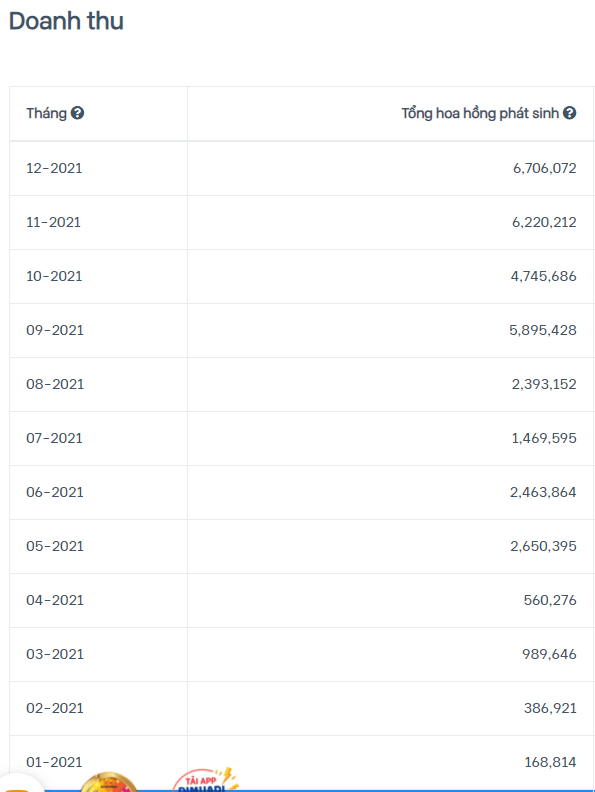The image size is (595, 792).
Task: Select the 5,895,428 commission figure
Action: pyautogui.click(x=542, y=330)
